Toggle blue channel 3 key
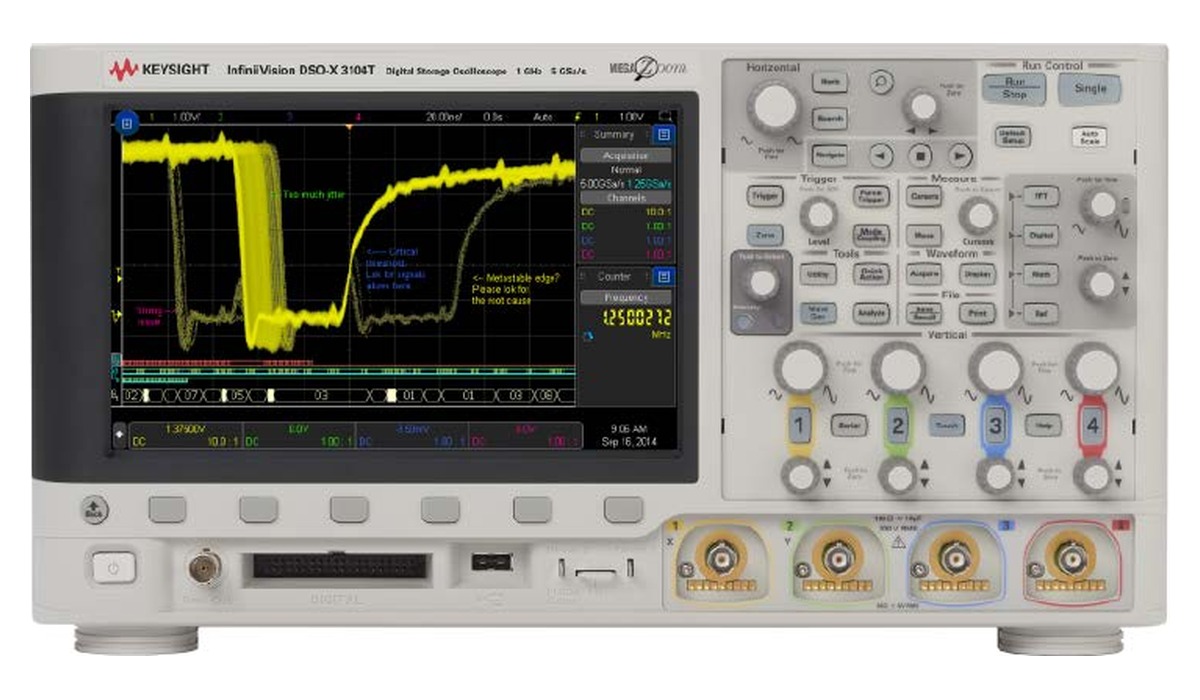 [x=995, y=426]
